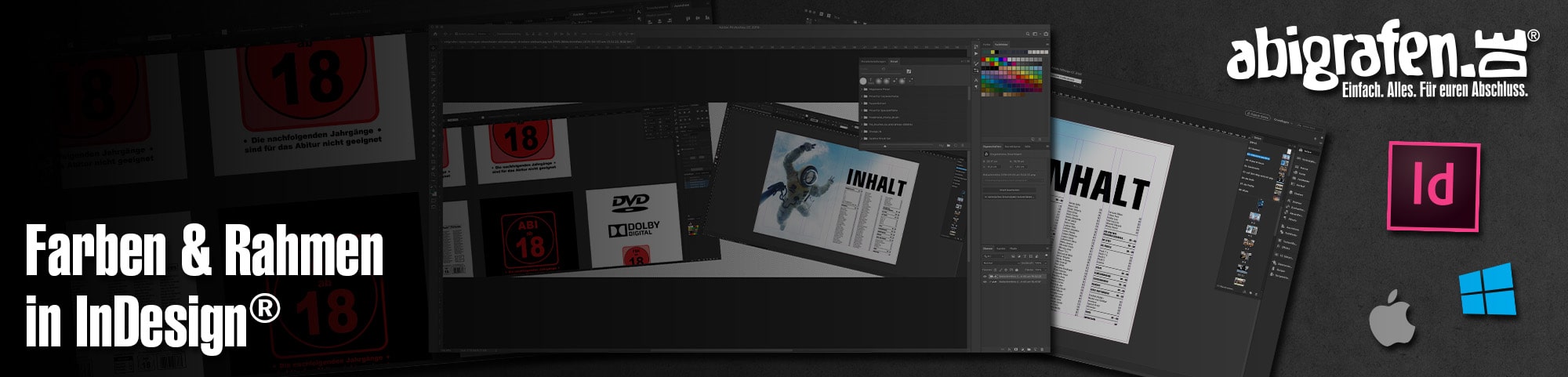Click brush thumbnail size slider in Pinsel panel

885,146
